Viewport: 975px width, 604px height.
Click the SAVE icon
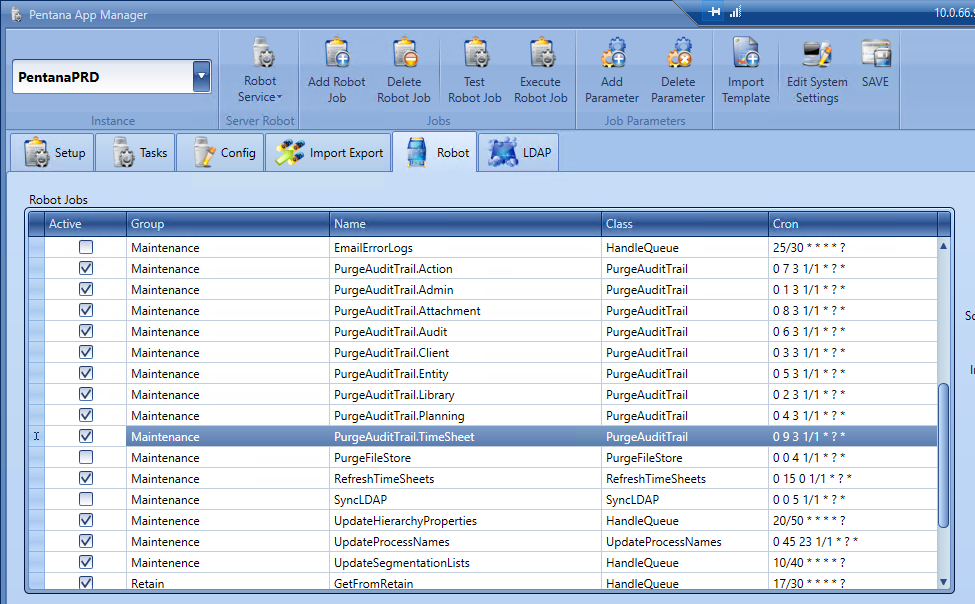tap(876, 53)
